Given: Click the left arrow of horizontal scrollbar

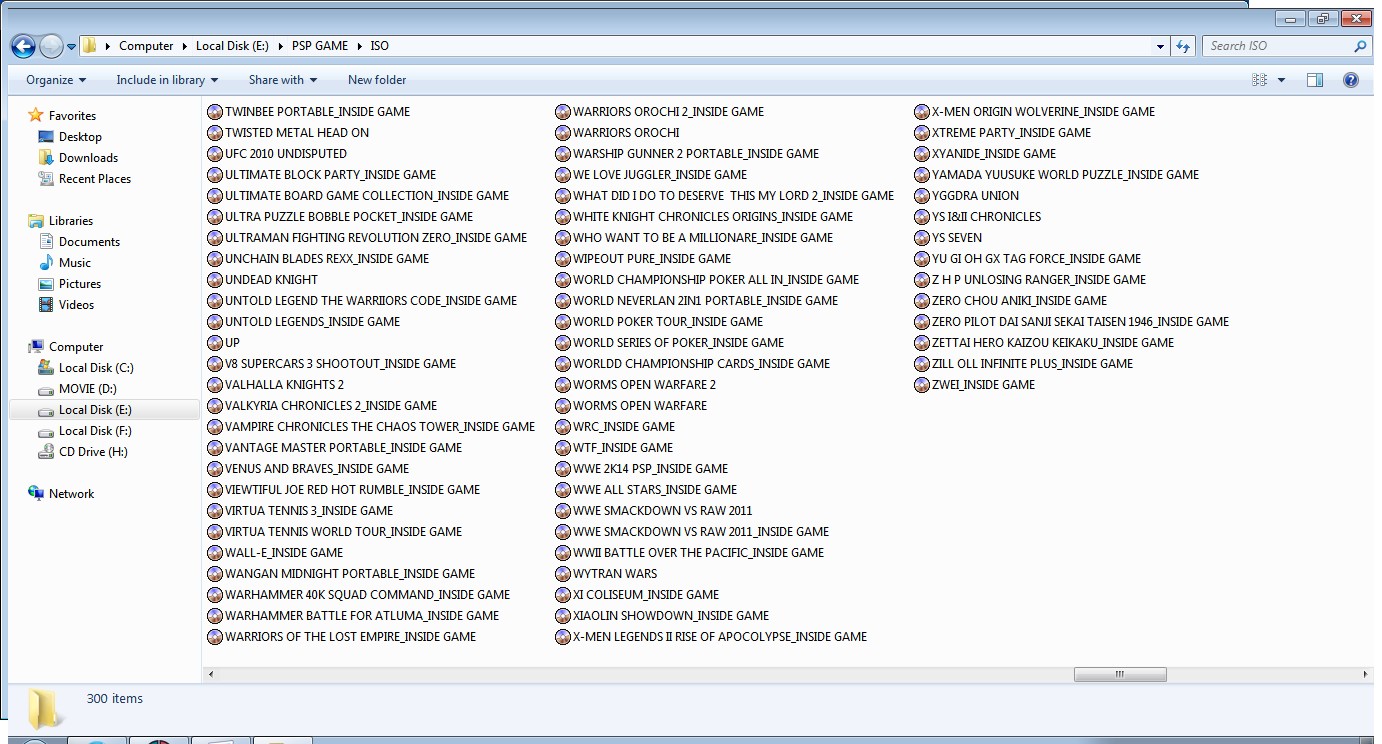Looking at the screenshot, I should (211, 675).
